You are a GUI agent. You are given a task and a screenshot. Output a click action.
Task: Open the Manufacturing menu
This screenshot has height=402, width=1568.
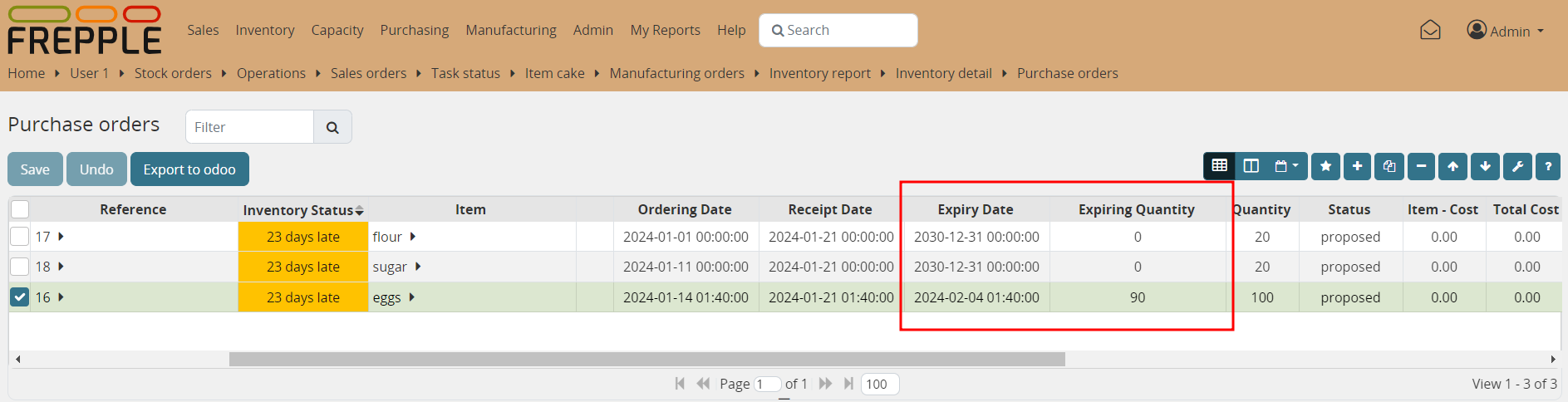coord(511,30)
